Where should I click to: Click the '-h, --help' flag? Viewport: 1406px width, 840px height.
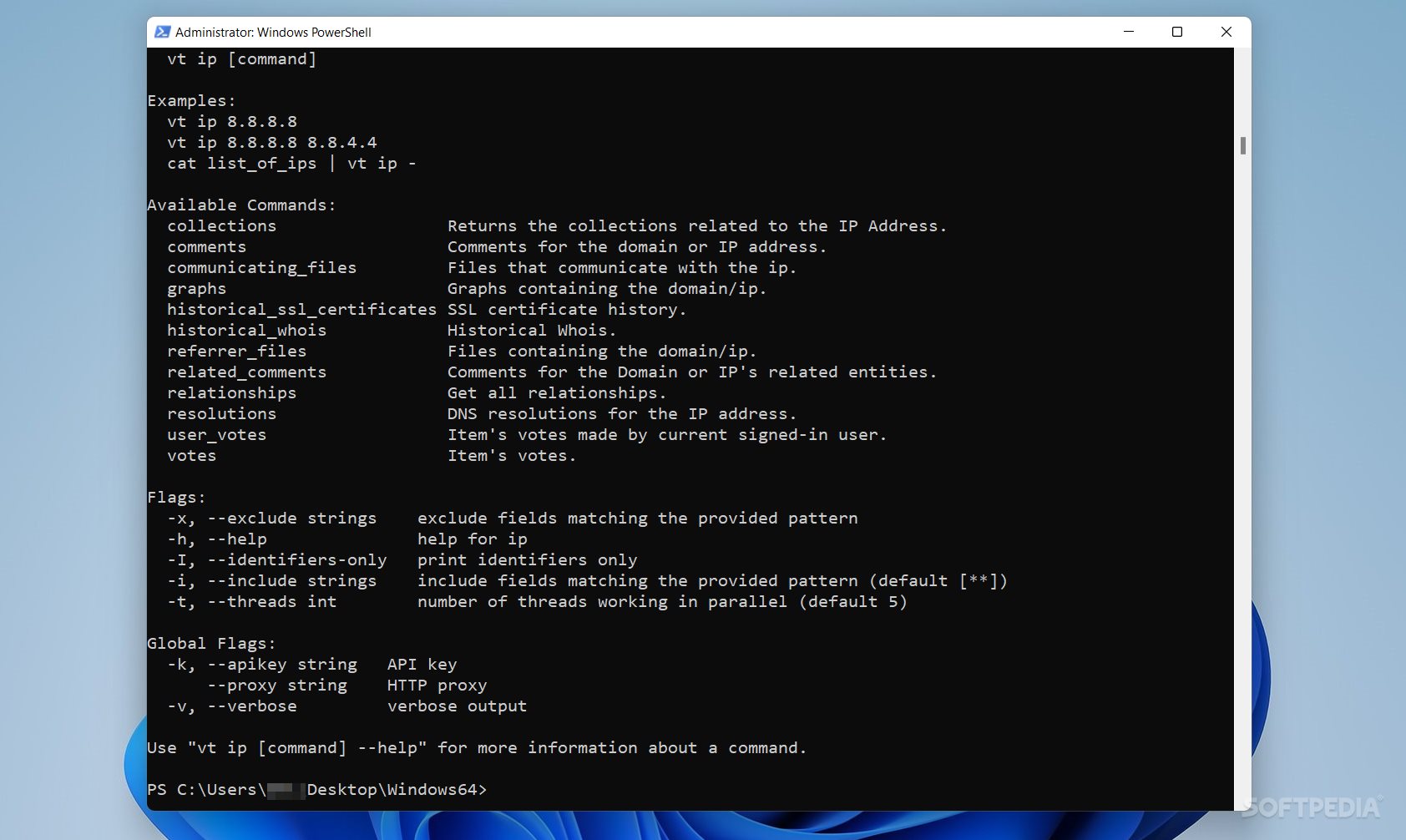[x=216, y=539]
